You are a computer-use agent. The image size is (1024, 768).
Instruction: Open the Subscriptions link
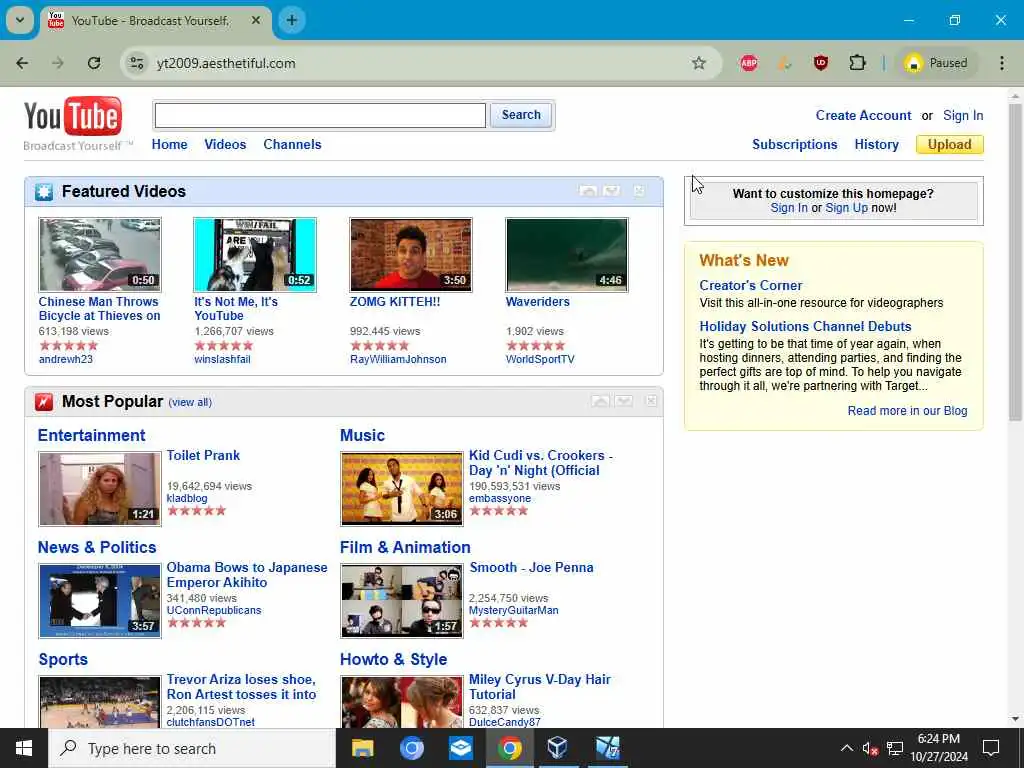795,144
